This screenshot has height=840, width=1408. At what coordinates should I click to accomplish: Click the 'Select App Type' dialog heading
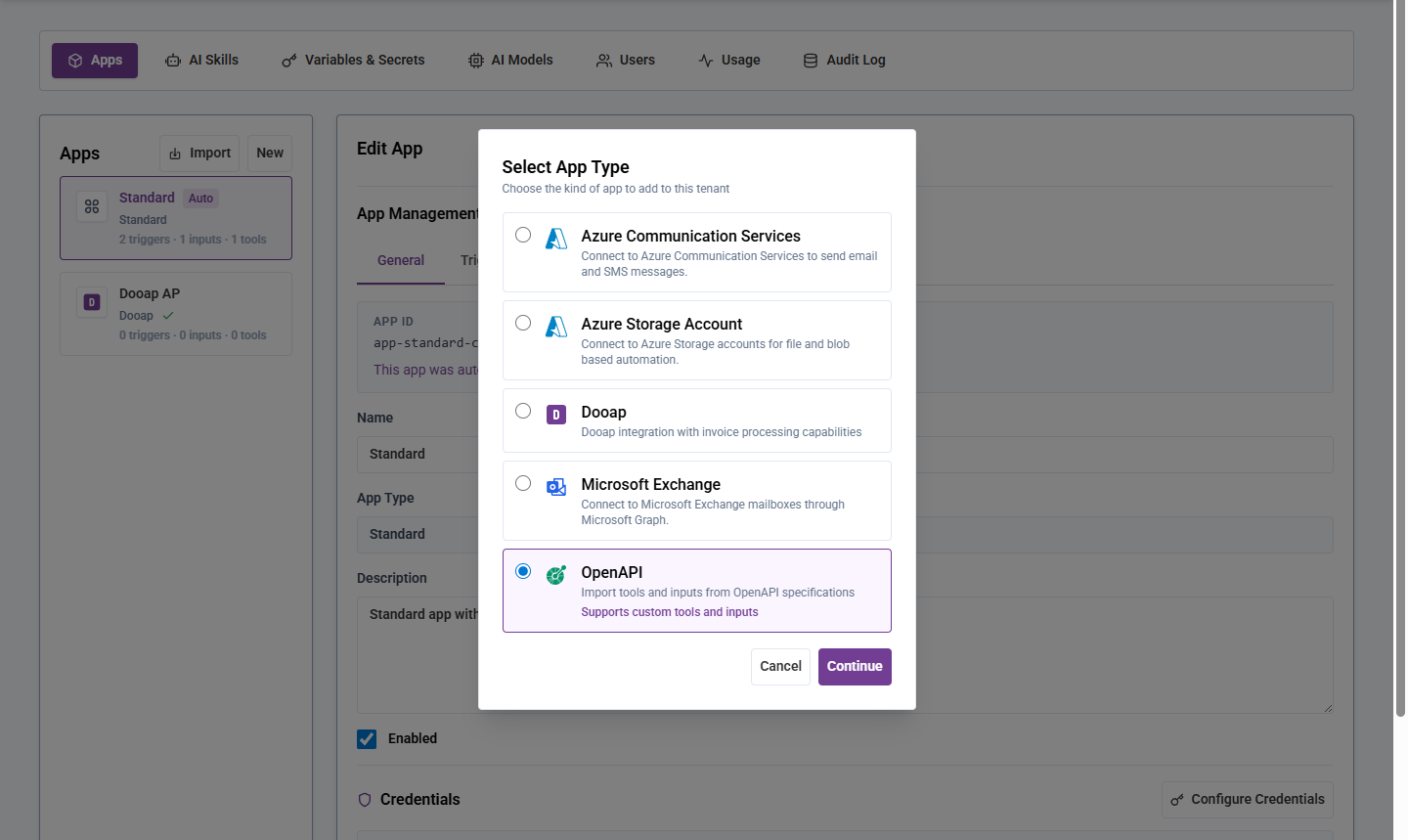(565, 167)
